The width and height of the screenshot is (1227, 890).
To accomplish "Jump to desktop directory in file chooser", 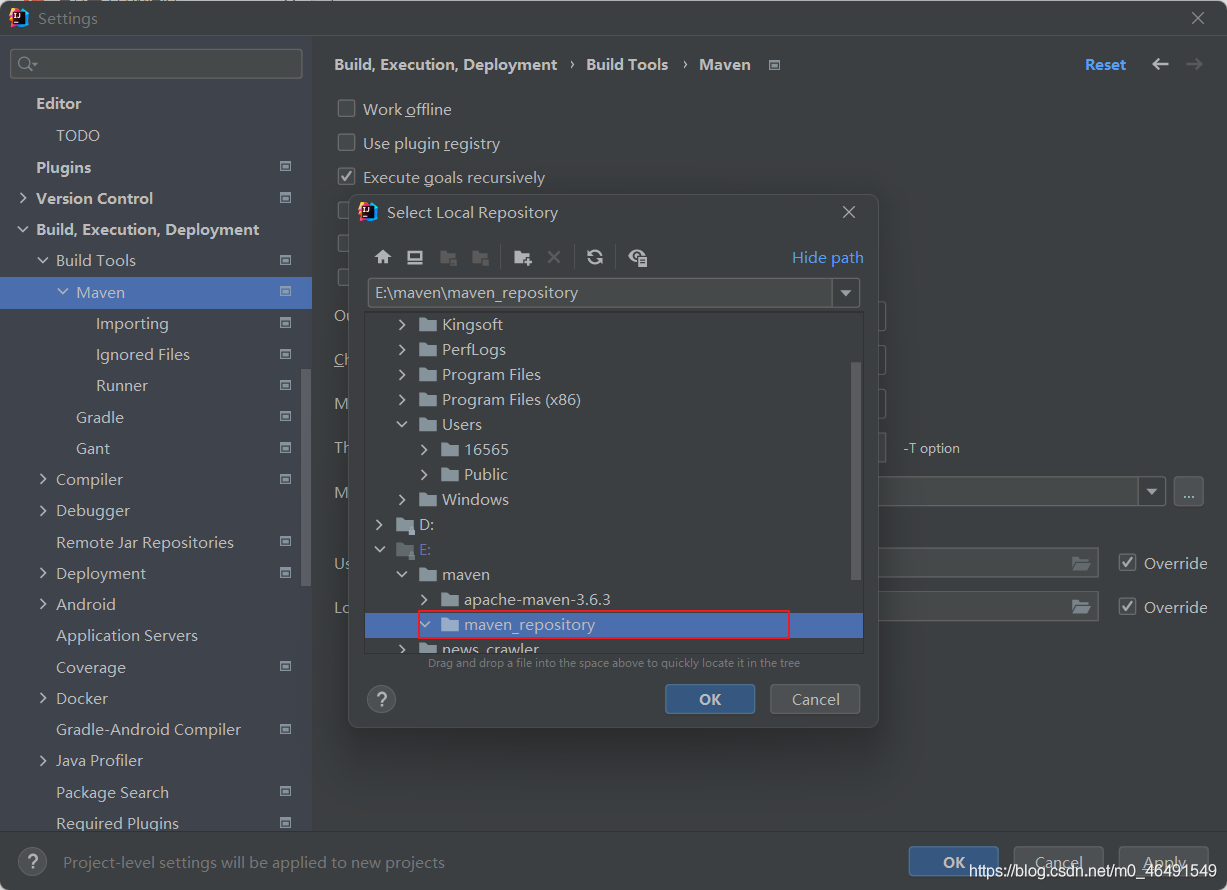I will point(415,257).
